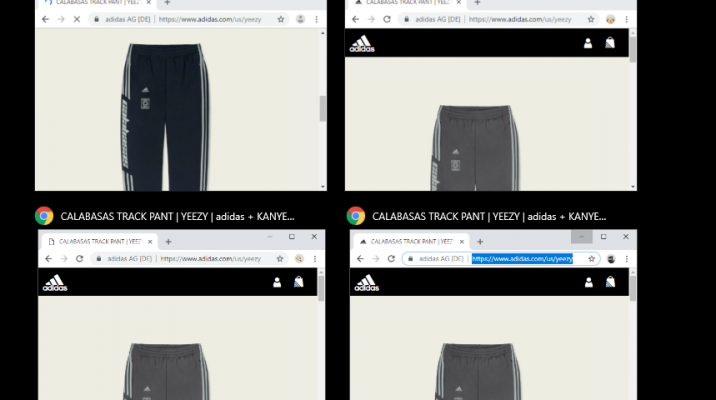Click the adidas logo in the top-right window
Image resolution: width=716 pixels, height=400 pixels.
tap(361, 43)
